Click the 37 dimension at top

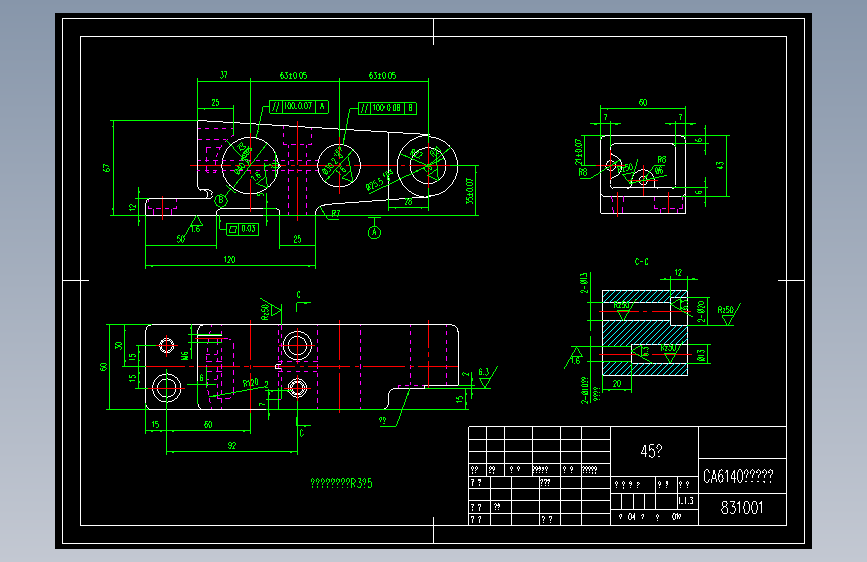pyautogui.click(x=223, y=75)
